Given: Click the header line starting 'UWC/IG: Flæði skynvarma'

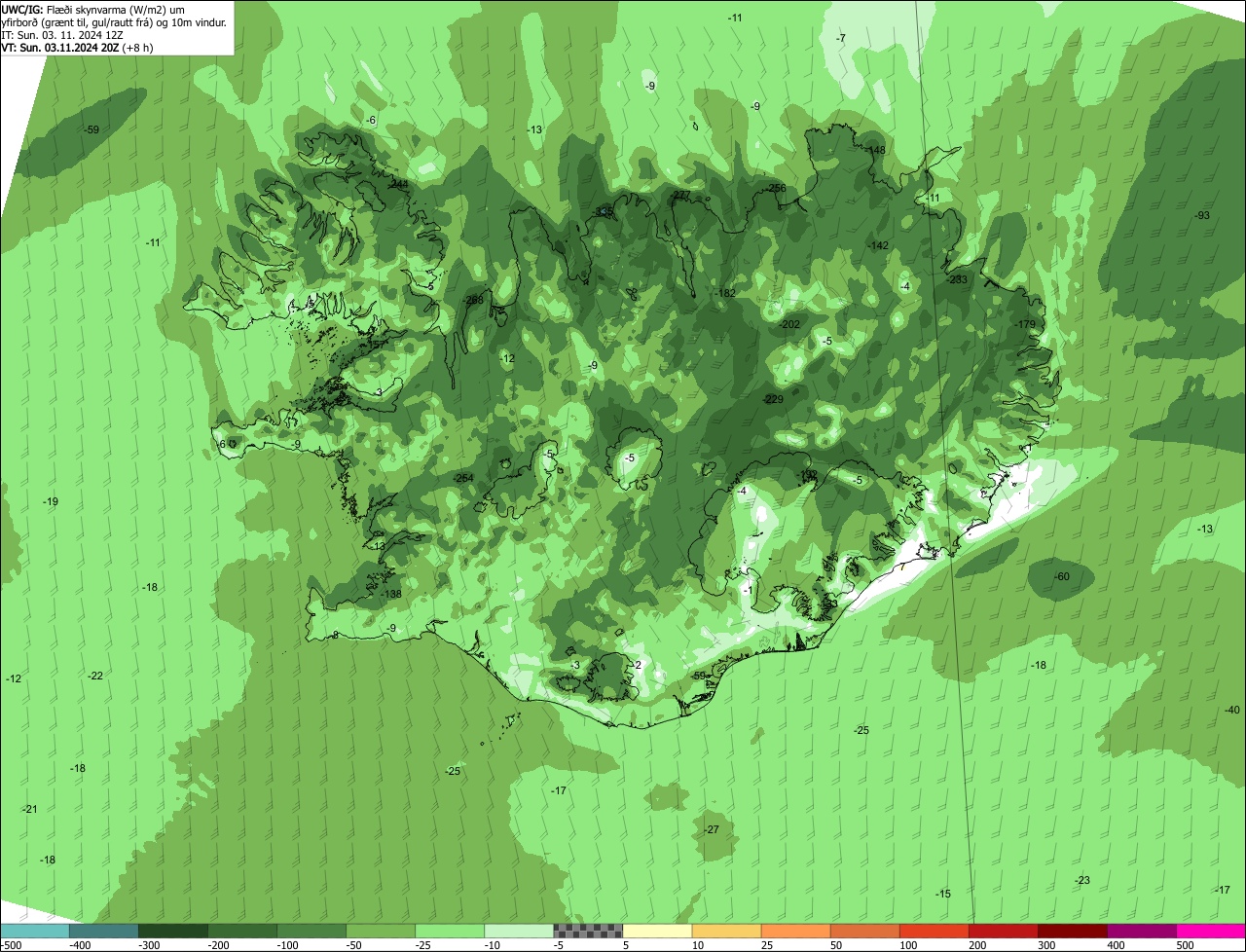Looking at the screenshot, I should (x=93, y=9).
